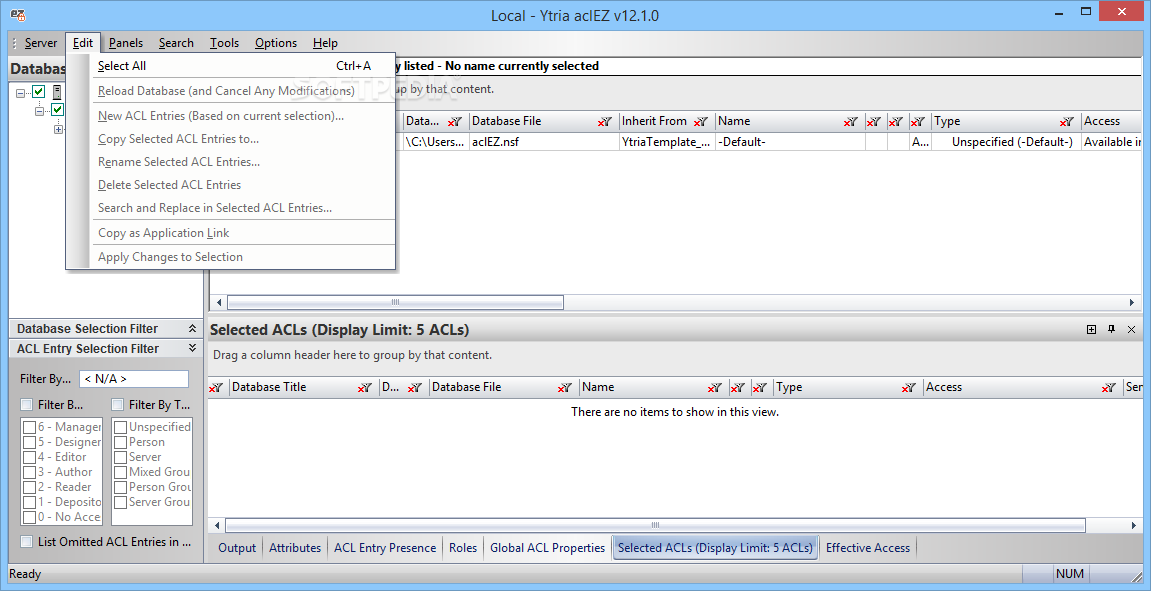Open the Server menu
The image size is (1151, 591).
coord(40,43)
